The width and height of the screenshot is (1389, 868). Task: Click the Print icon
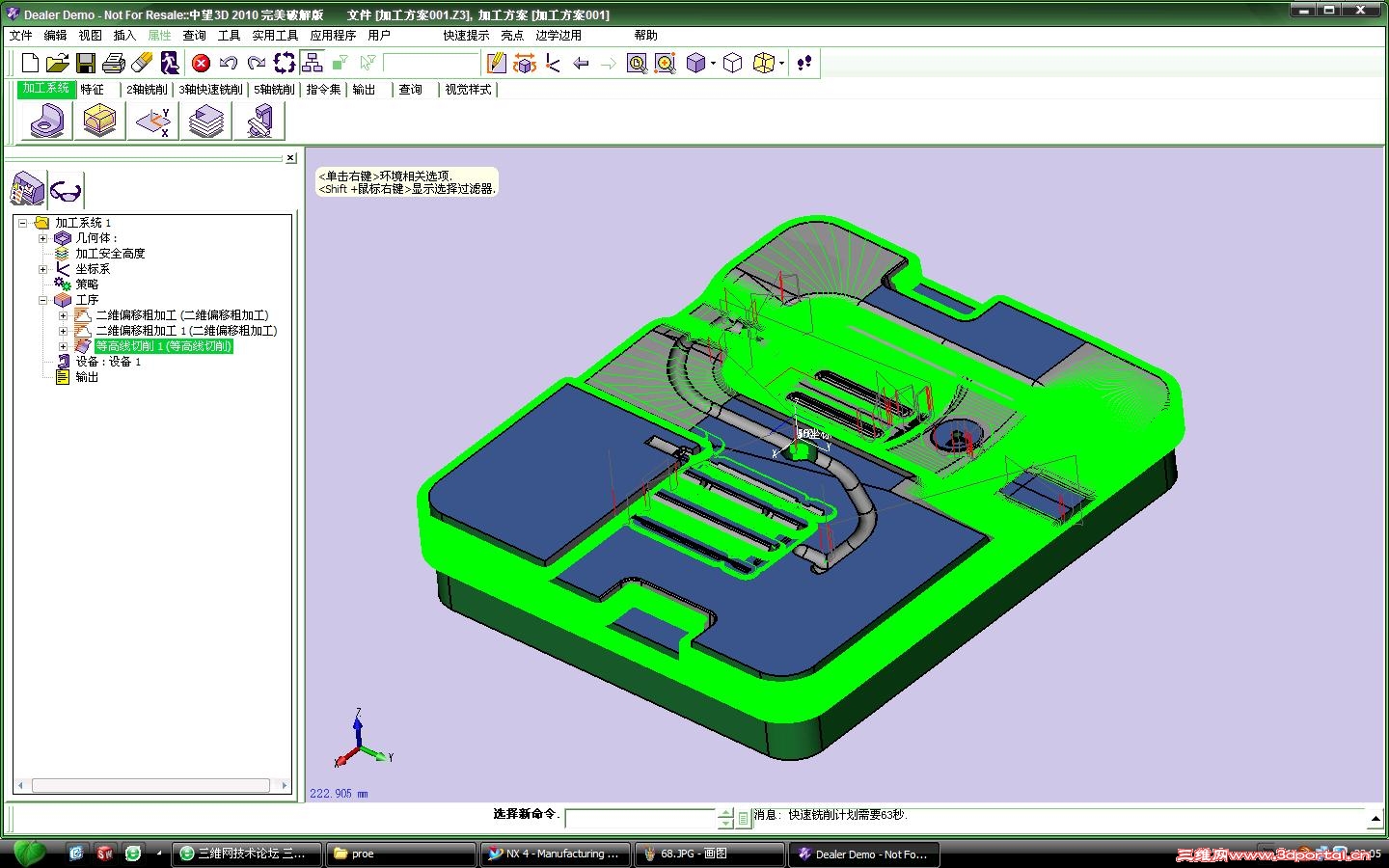coord(114,64)
